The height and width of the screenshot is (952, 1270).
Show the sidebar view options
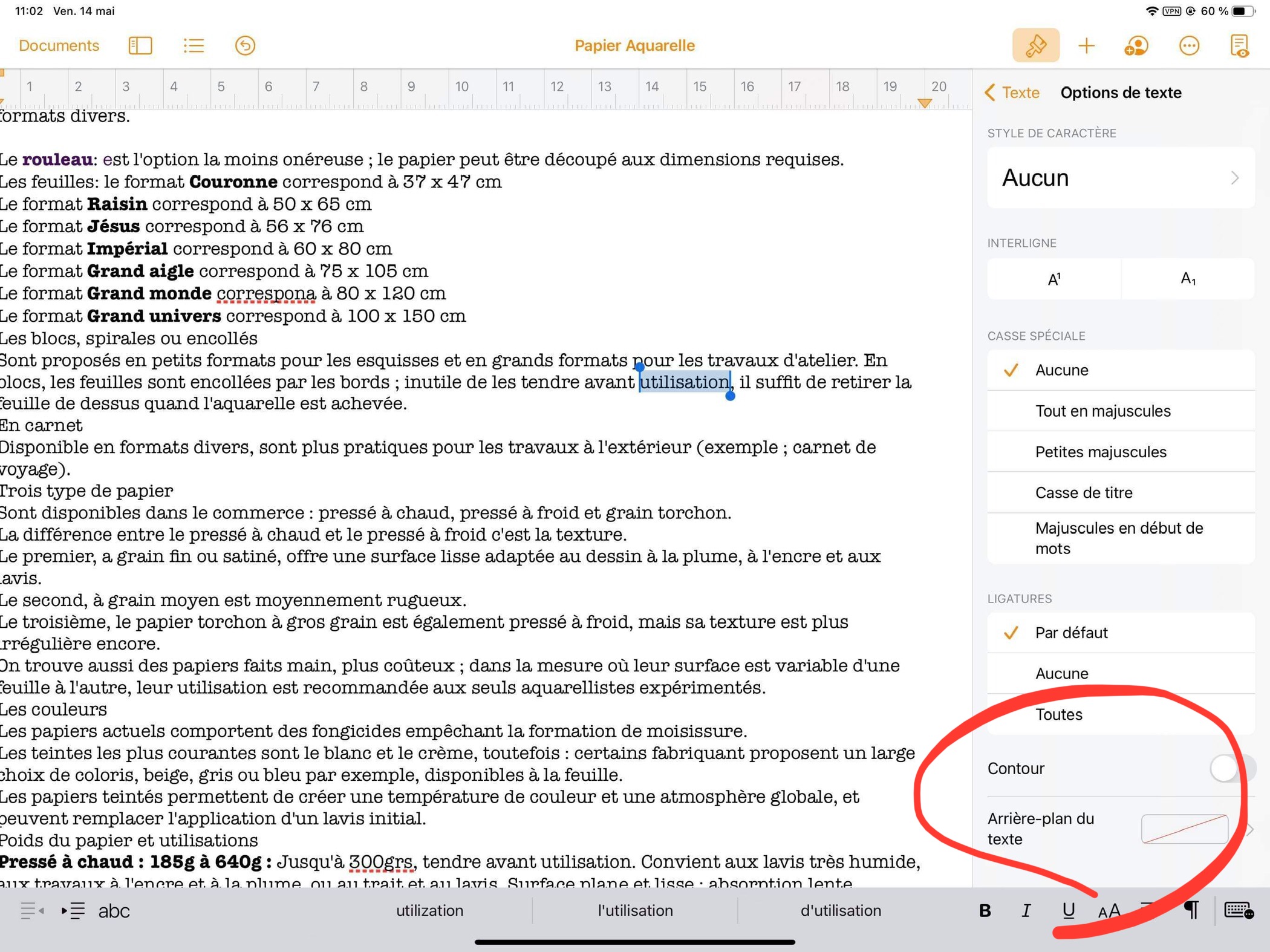(x=140, y=45)
